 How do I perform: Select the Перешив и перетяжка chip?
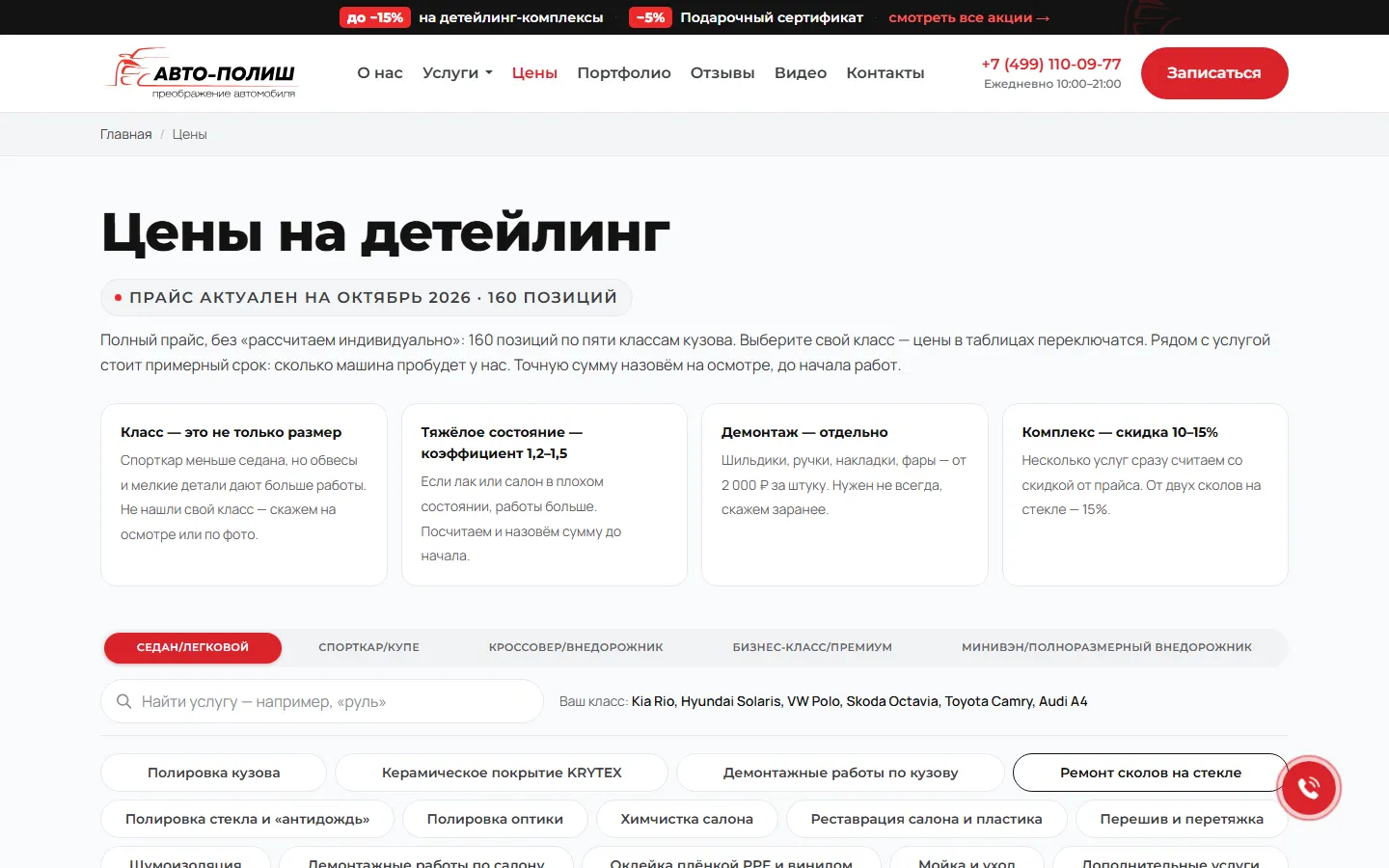pos(1182,819)
